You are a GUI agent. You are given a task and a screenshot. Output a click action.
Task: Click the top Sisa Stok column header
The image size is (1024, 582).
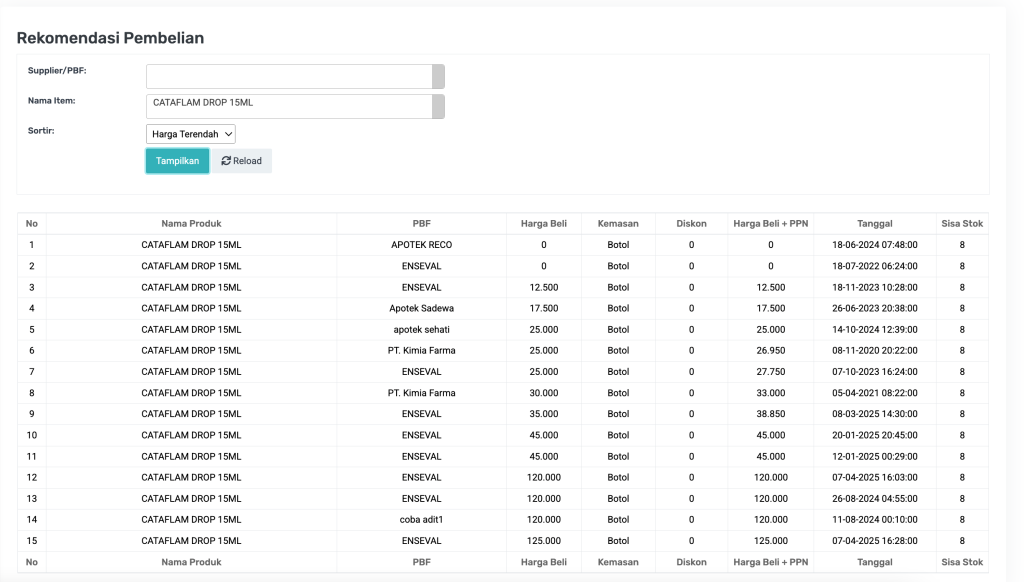962,224
